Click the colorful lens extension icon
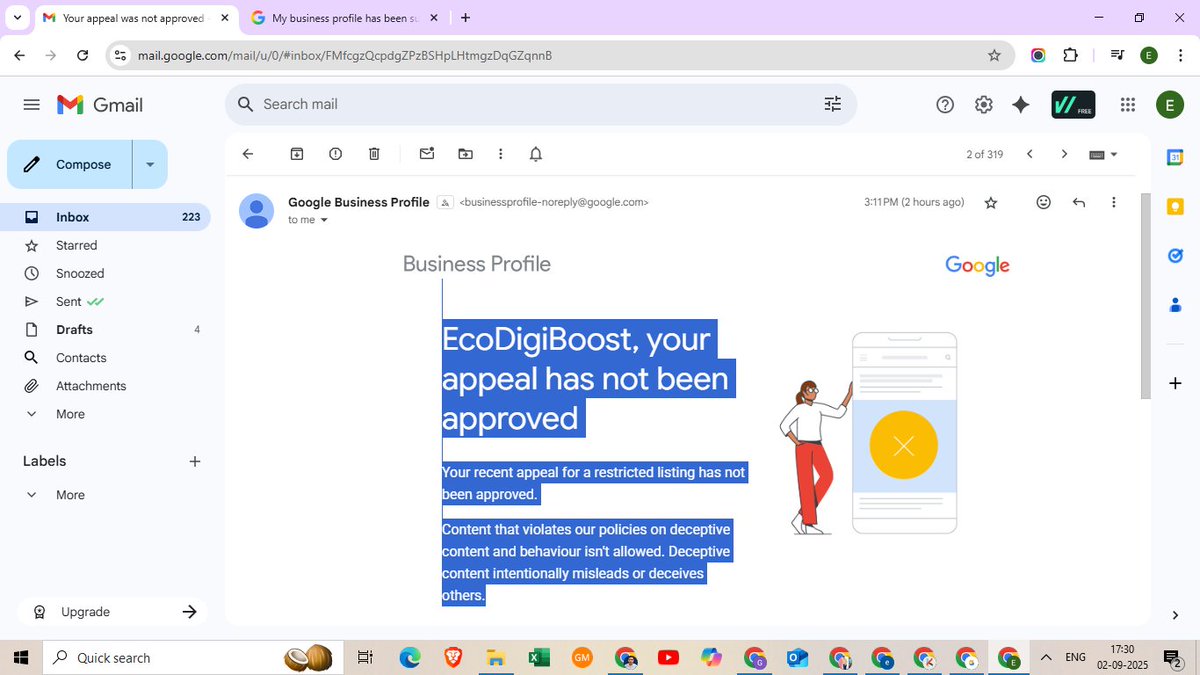The width and height of the screenshot is (1200, 675). point(1038,55)
